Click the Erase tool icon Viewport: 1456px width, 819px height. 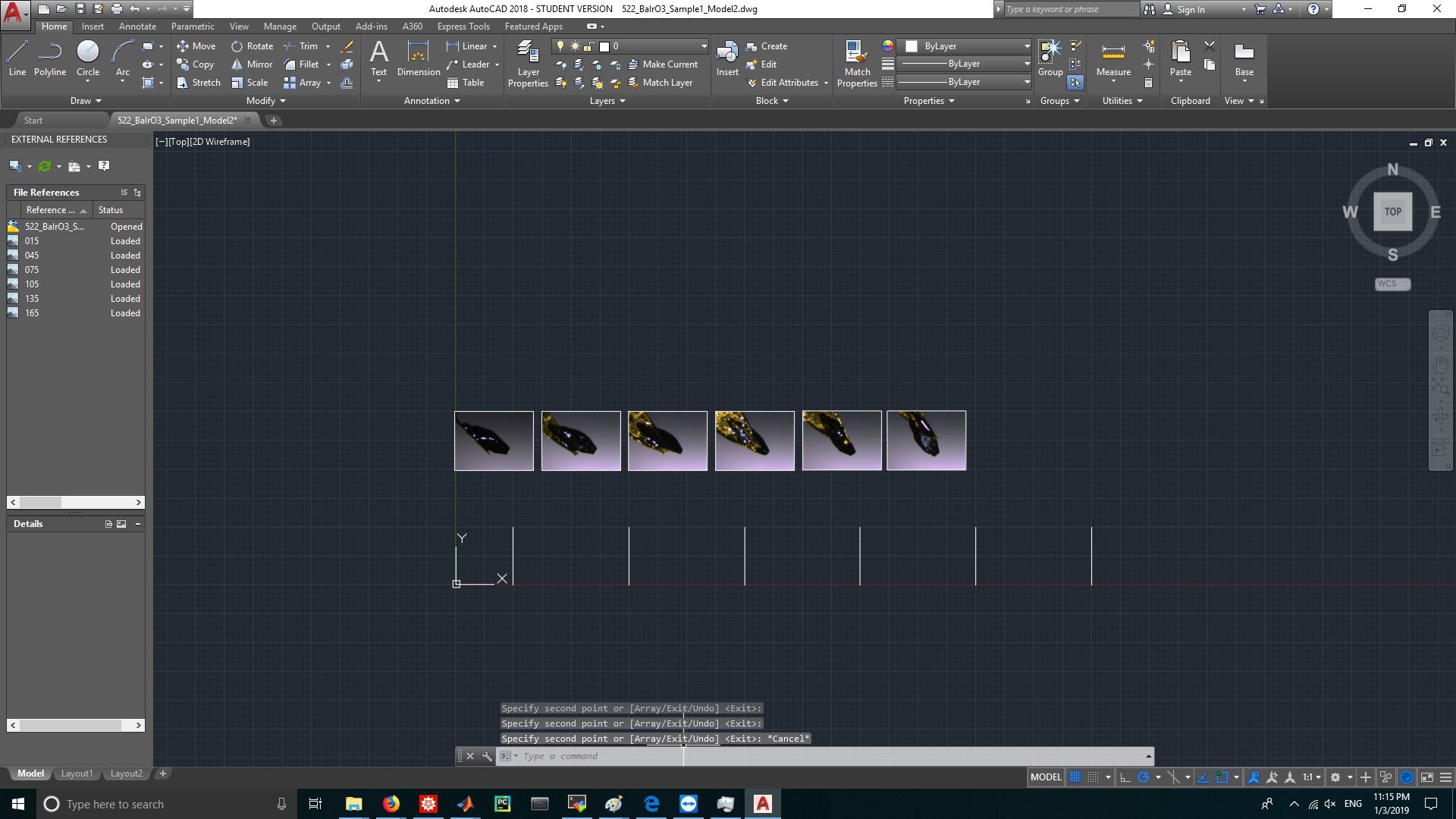[x=347, y=46]
